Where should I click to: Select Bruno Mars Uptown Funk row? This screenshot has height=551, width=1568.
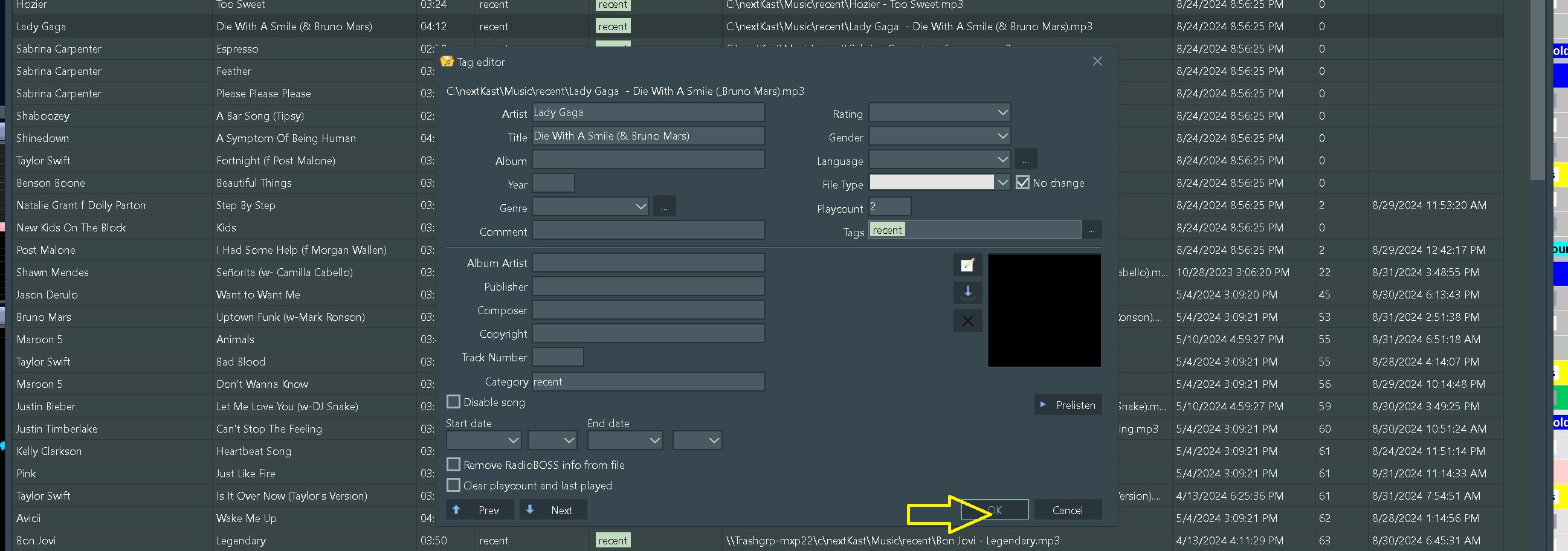pyautogui.click(x=224, y=317)
